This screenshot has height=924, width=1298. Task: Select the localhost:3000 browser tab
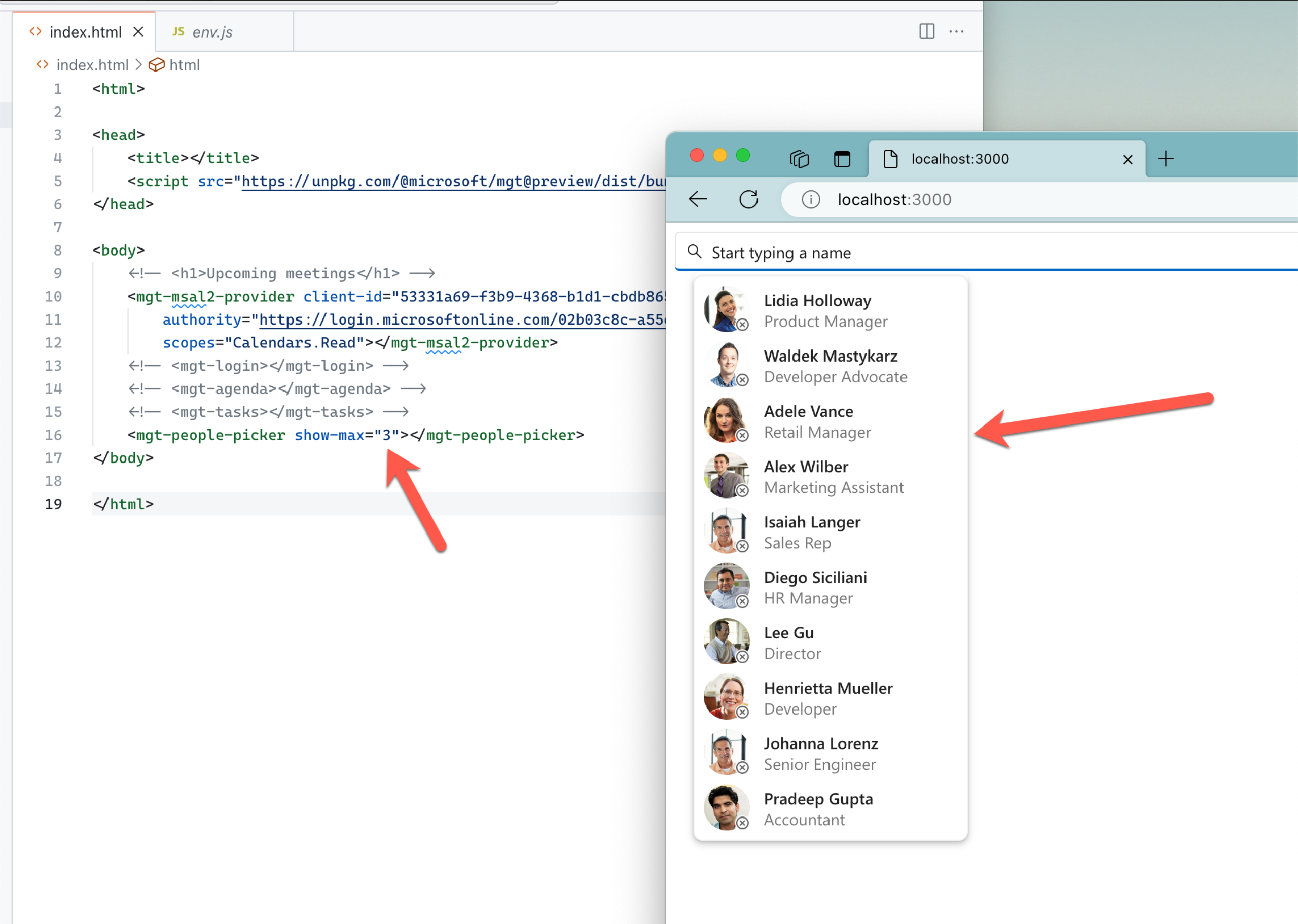(960, 159)
